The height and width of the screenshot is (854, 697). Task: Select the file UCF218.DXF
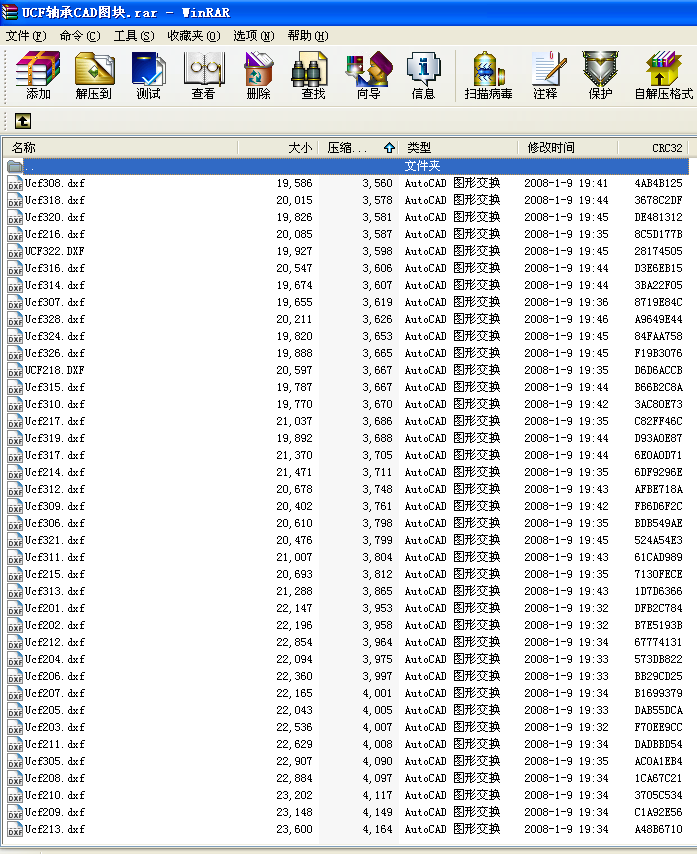coord(55,370)
